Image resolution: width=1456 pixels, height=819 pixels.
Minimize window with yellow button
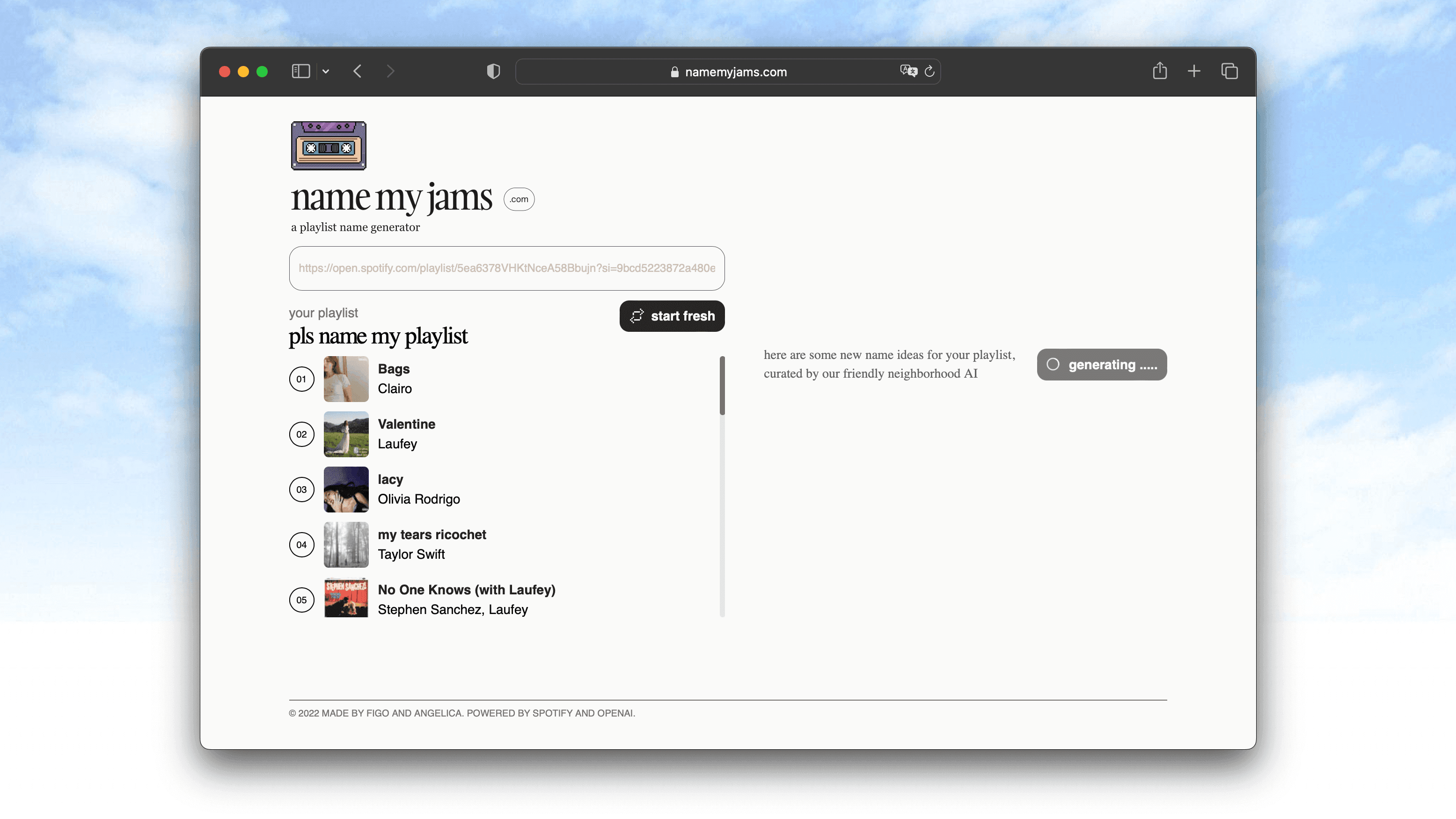[x=243, y=72]
